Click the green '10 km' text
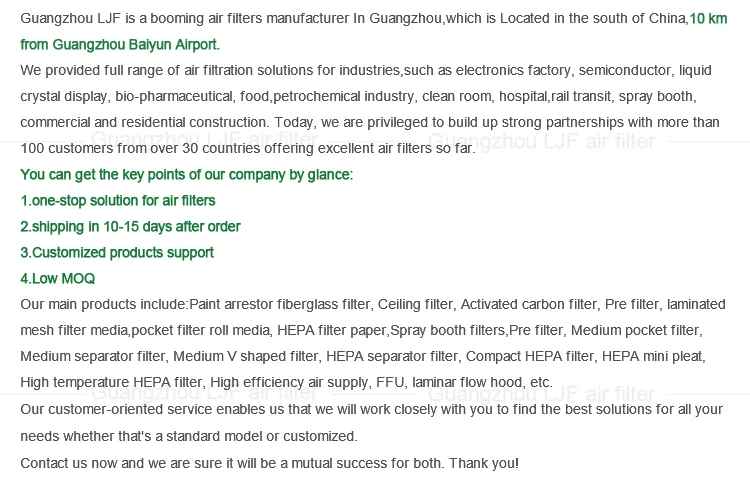Image resolution: width=750 pixels, height=496 pixels. coord(708,19)
